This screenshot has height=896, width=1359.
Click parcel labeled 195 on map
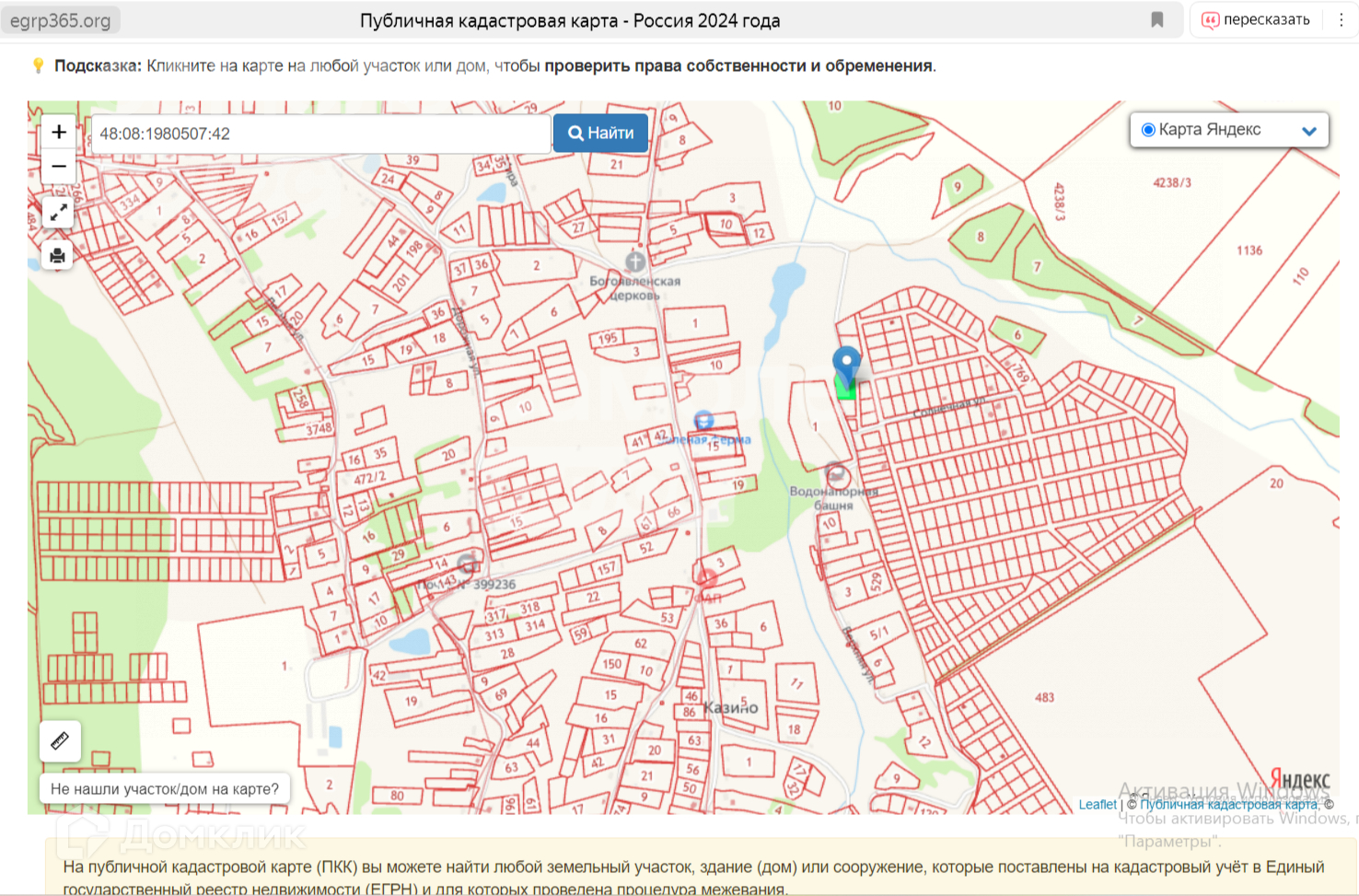click(609, 338)
